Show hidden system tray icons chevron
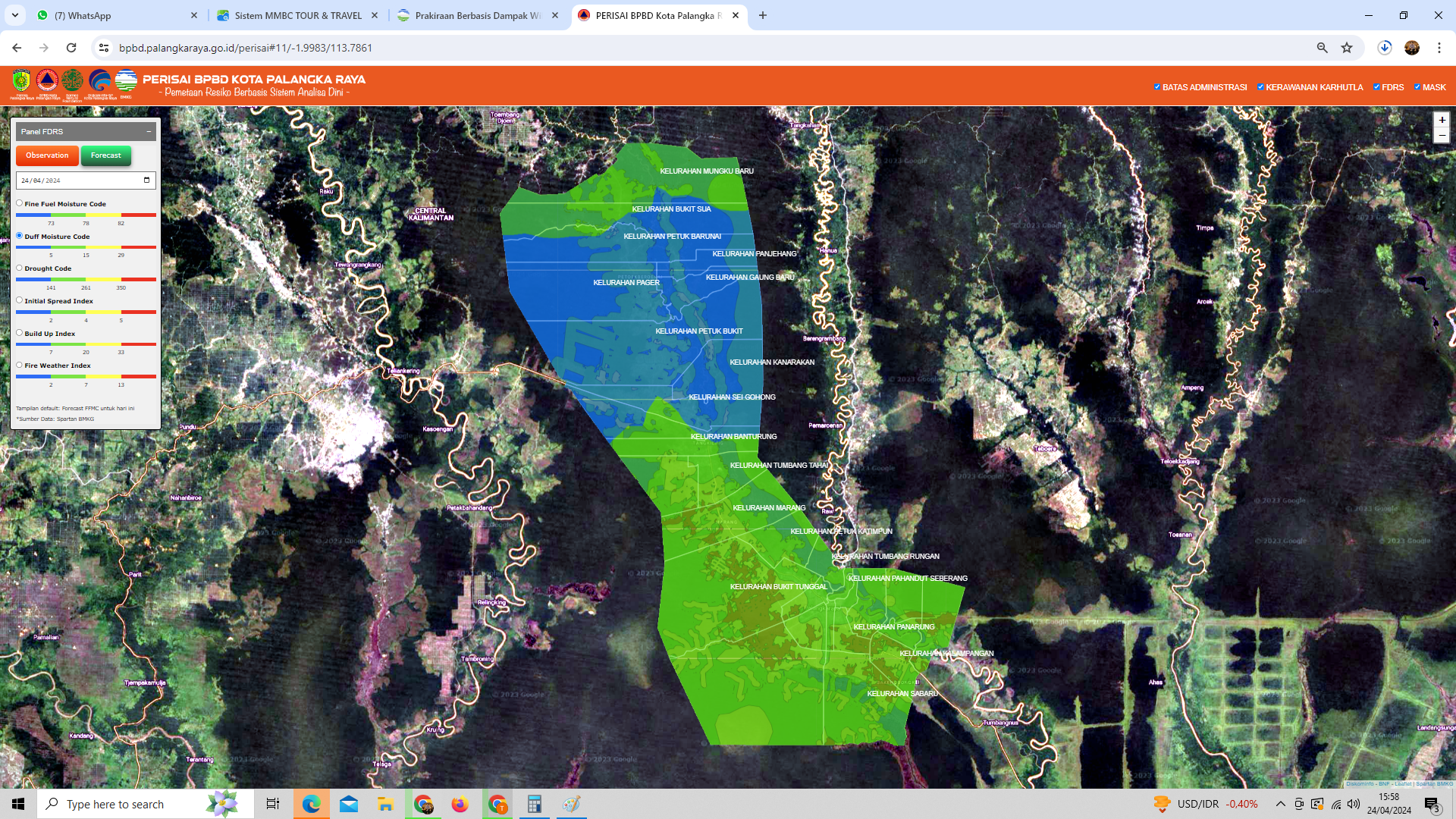This screenshot has height=819, width=1456. [x=1280, y=804]
